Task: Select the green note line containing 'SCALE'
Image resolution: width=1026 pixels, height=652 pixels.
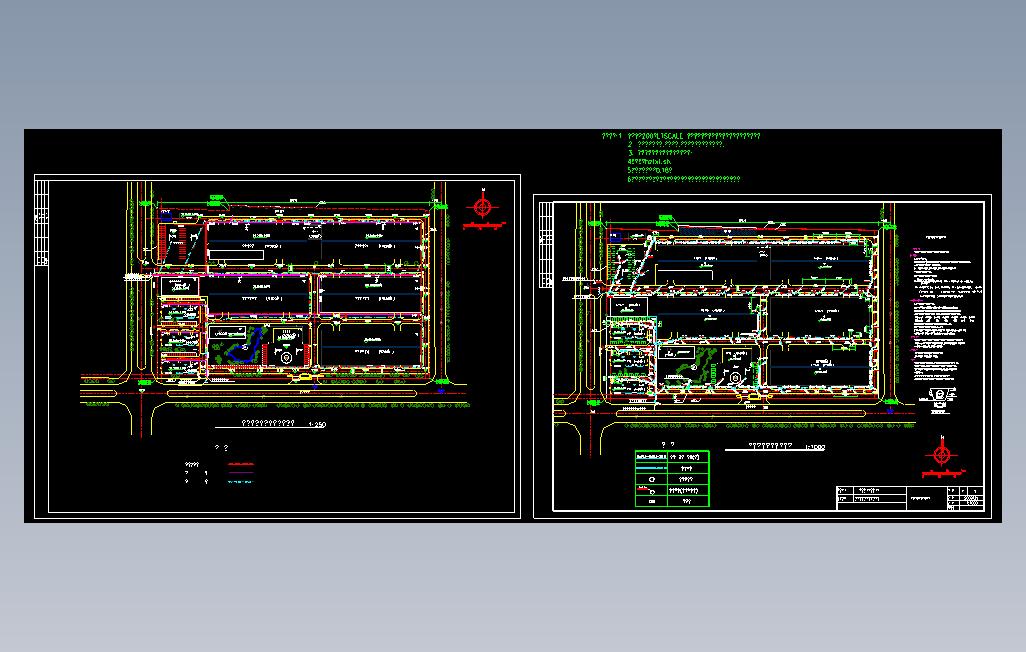Action: 694,136
